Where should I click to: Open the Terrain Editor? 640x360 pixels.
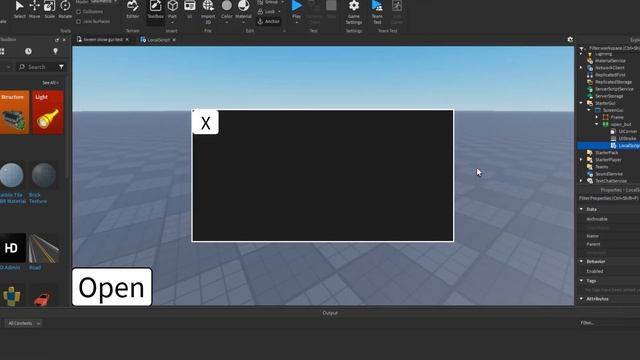point(132,9)
